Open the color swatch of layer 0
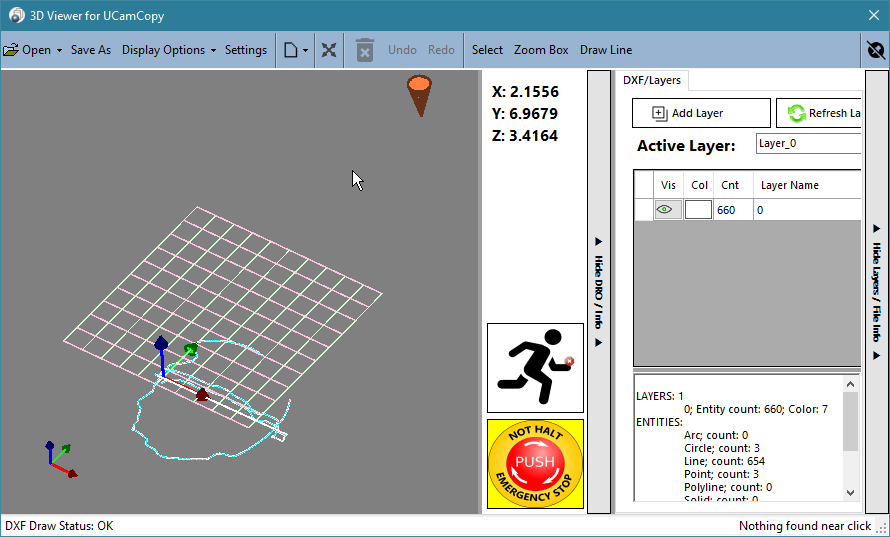The image size is (890, 537). click(x=698, y=209)
